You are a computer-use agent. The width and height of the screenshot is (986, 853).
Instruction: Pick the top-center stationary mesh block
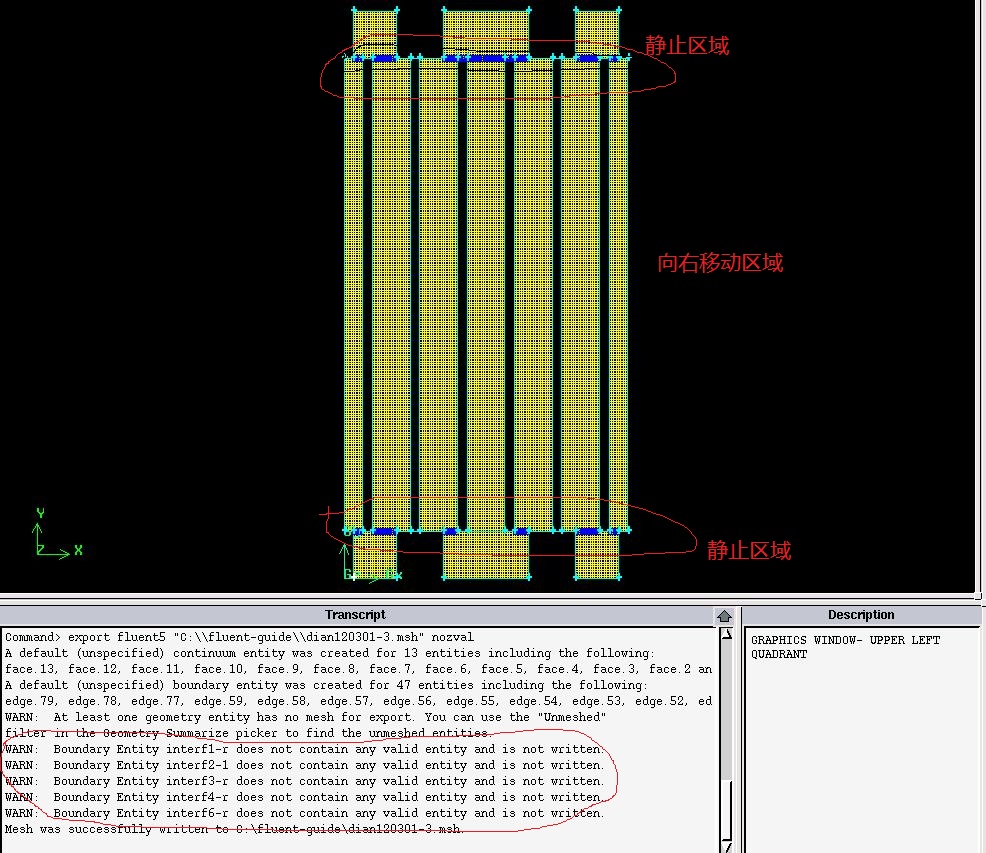pyautogui.click(x=486, y=32)
